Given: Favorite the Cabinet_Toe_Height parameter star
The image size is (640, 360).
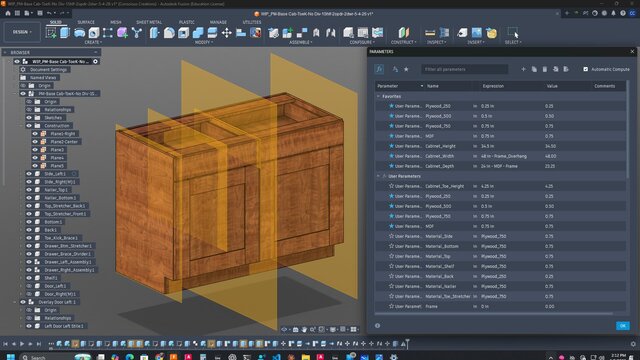Looking at the screenshot, I should [391, 186].
